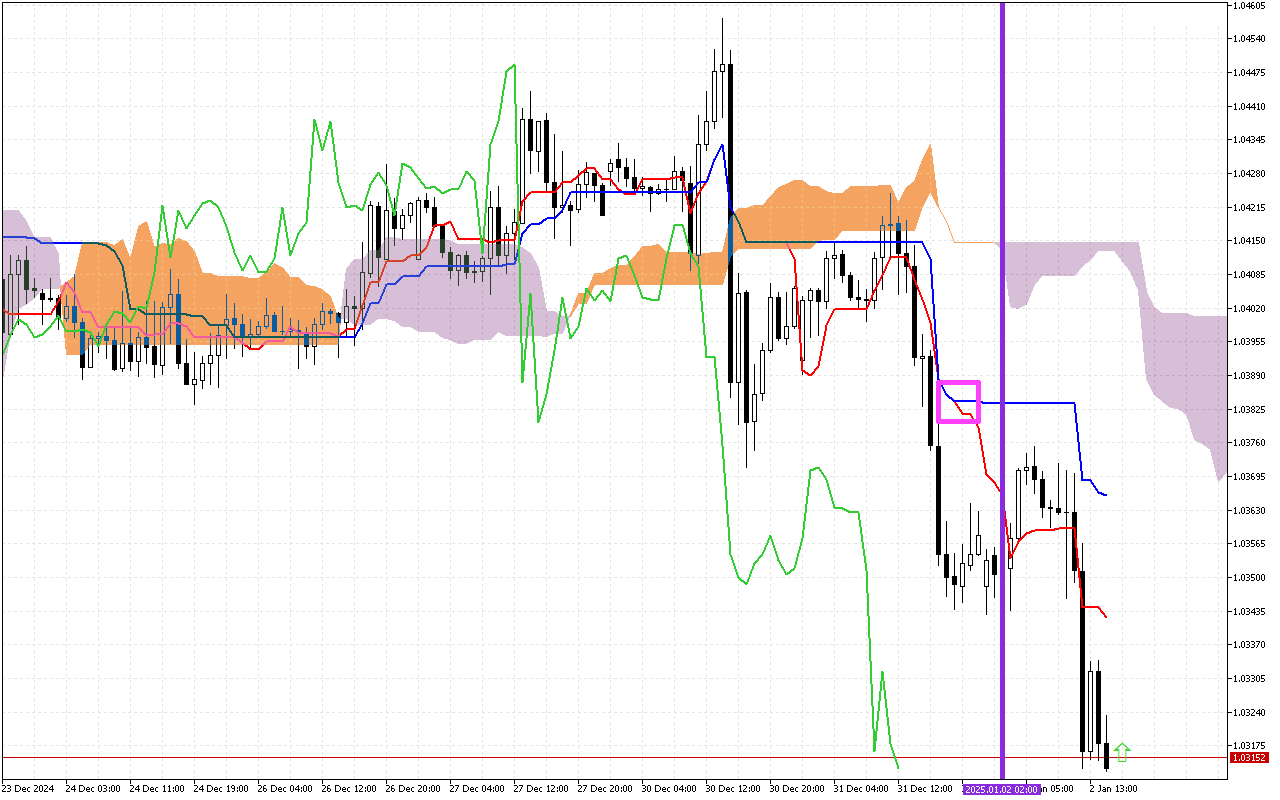The image size is (1280, 800).
Task: Click the 1.03240 price axis label
Action: [x=1249, y=713]
